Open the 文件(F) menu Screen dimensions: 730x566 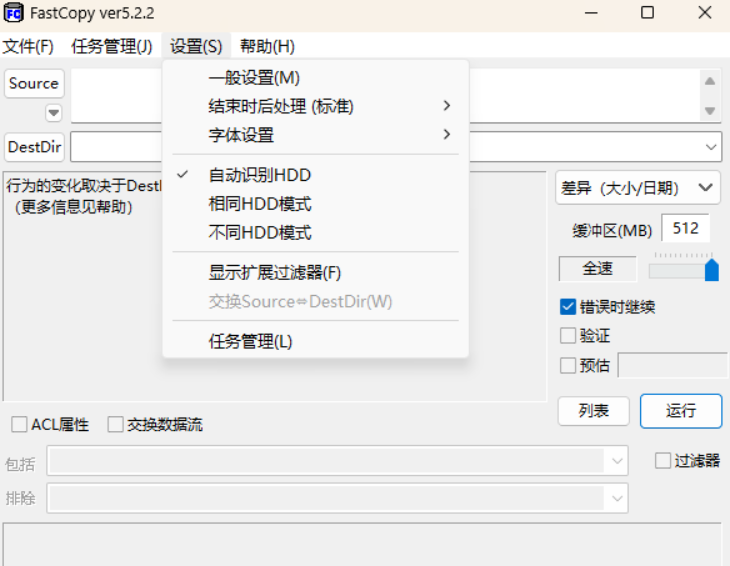pos(28,46)
